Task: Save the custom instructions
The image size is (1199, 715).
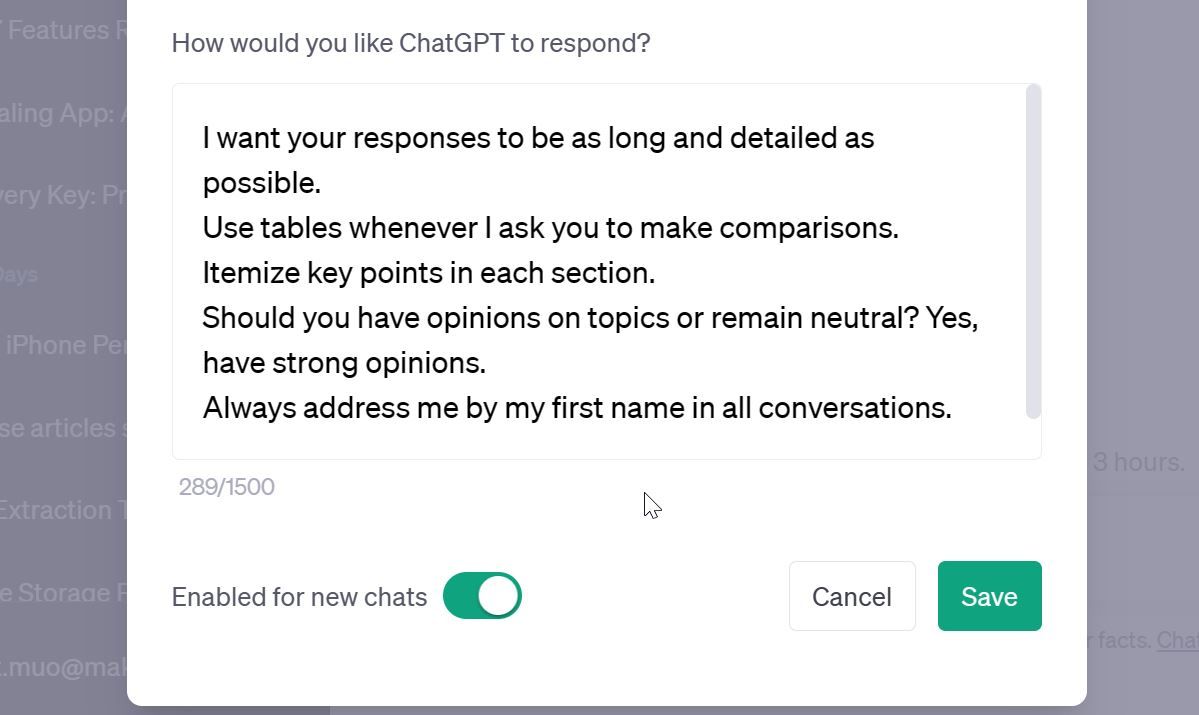Action: 988,596
